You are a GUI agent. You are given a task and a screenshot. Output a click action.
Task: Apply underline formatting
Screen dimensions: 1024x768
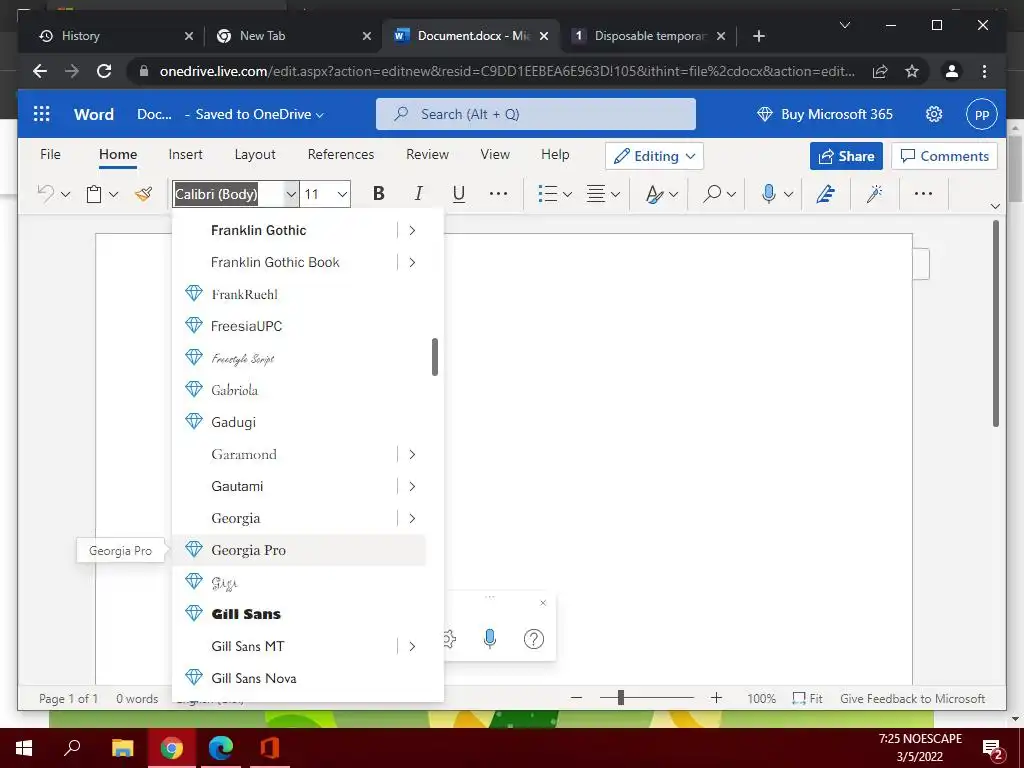click(459, 193)
